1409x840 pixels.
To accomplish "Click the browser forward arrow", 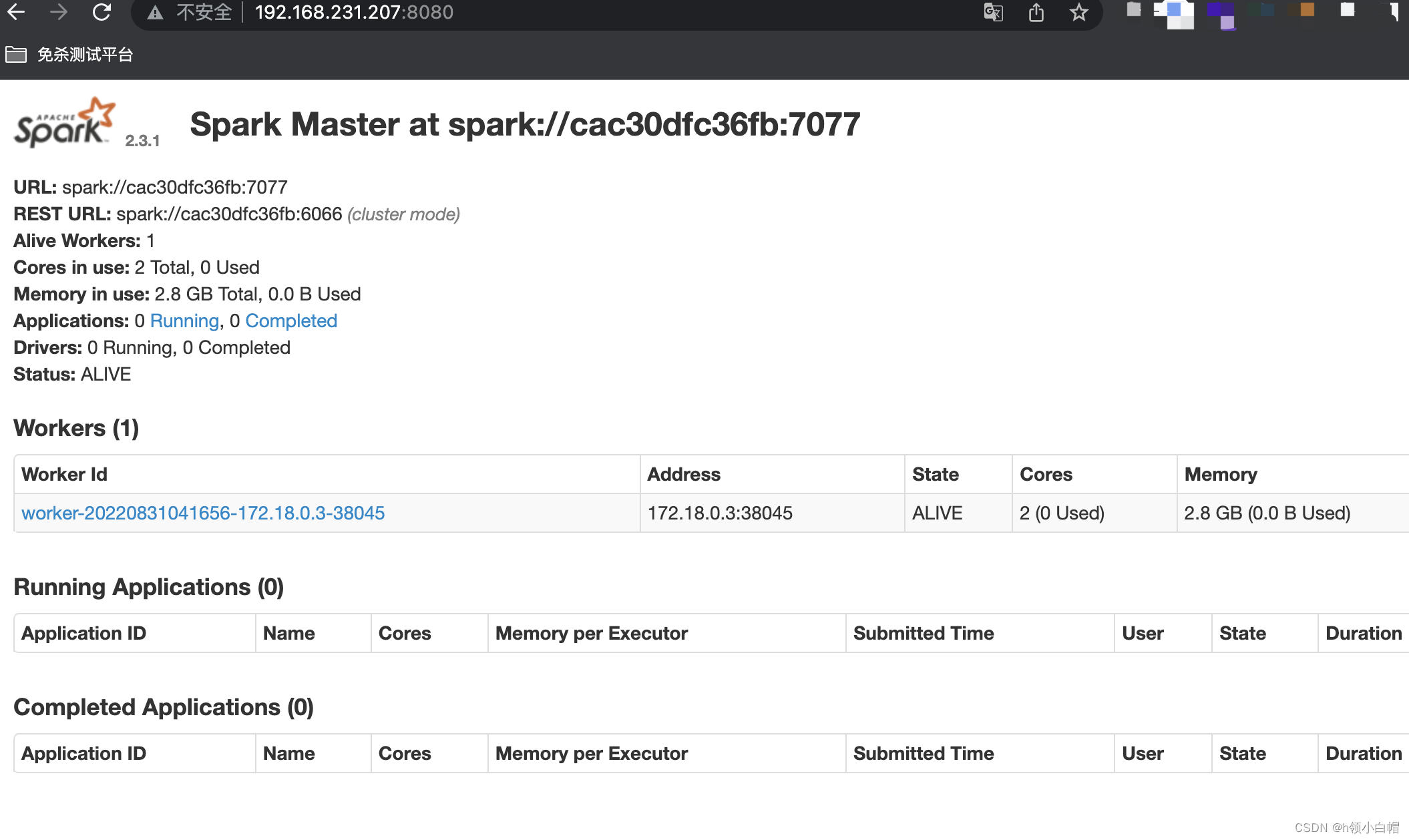I will 59,12.
